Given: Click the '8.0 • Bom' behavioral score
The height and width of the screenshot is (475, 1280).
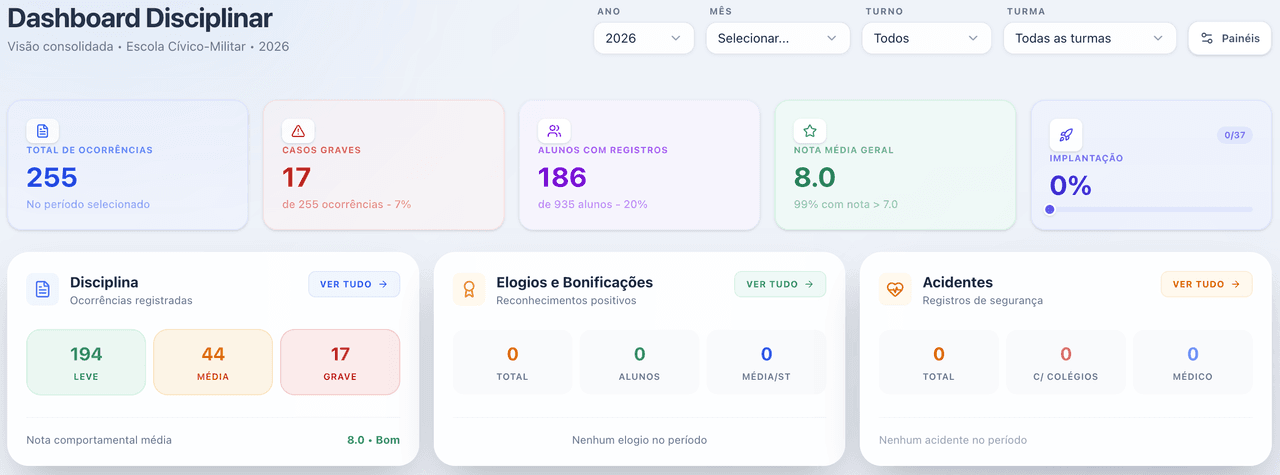Looking at the screenshot, I should pyautogui.click(x=373, y=440).
